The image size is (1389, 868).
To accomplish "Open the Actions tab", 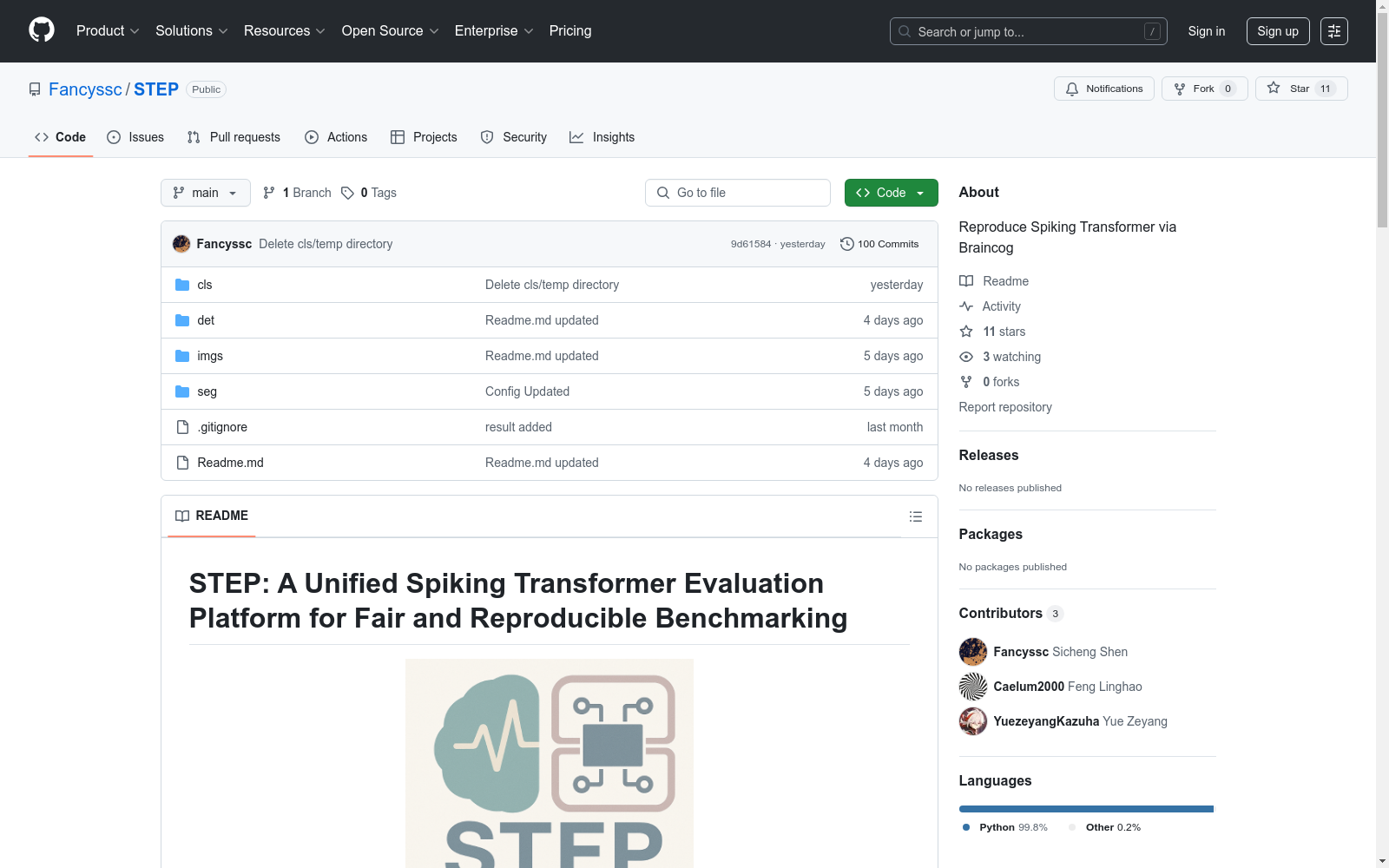I will 336,137.
